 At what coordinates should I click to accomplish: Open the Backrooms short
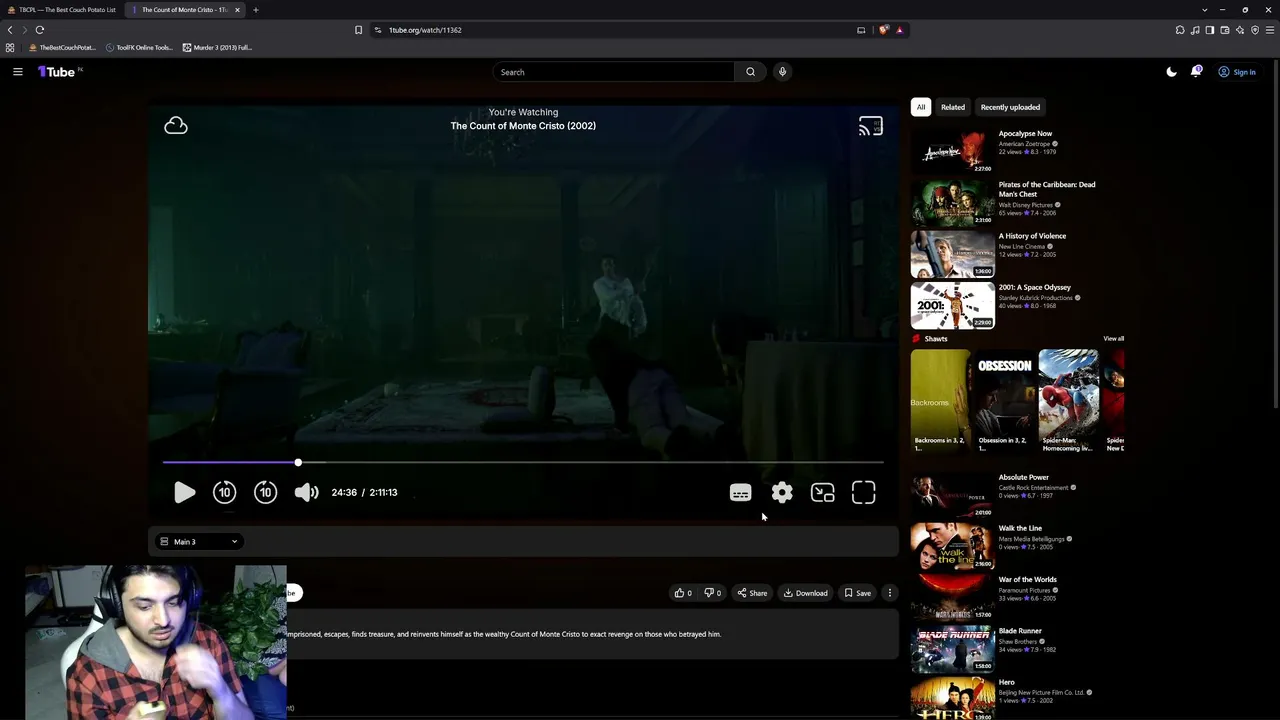[x=940, y=400]
